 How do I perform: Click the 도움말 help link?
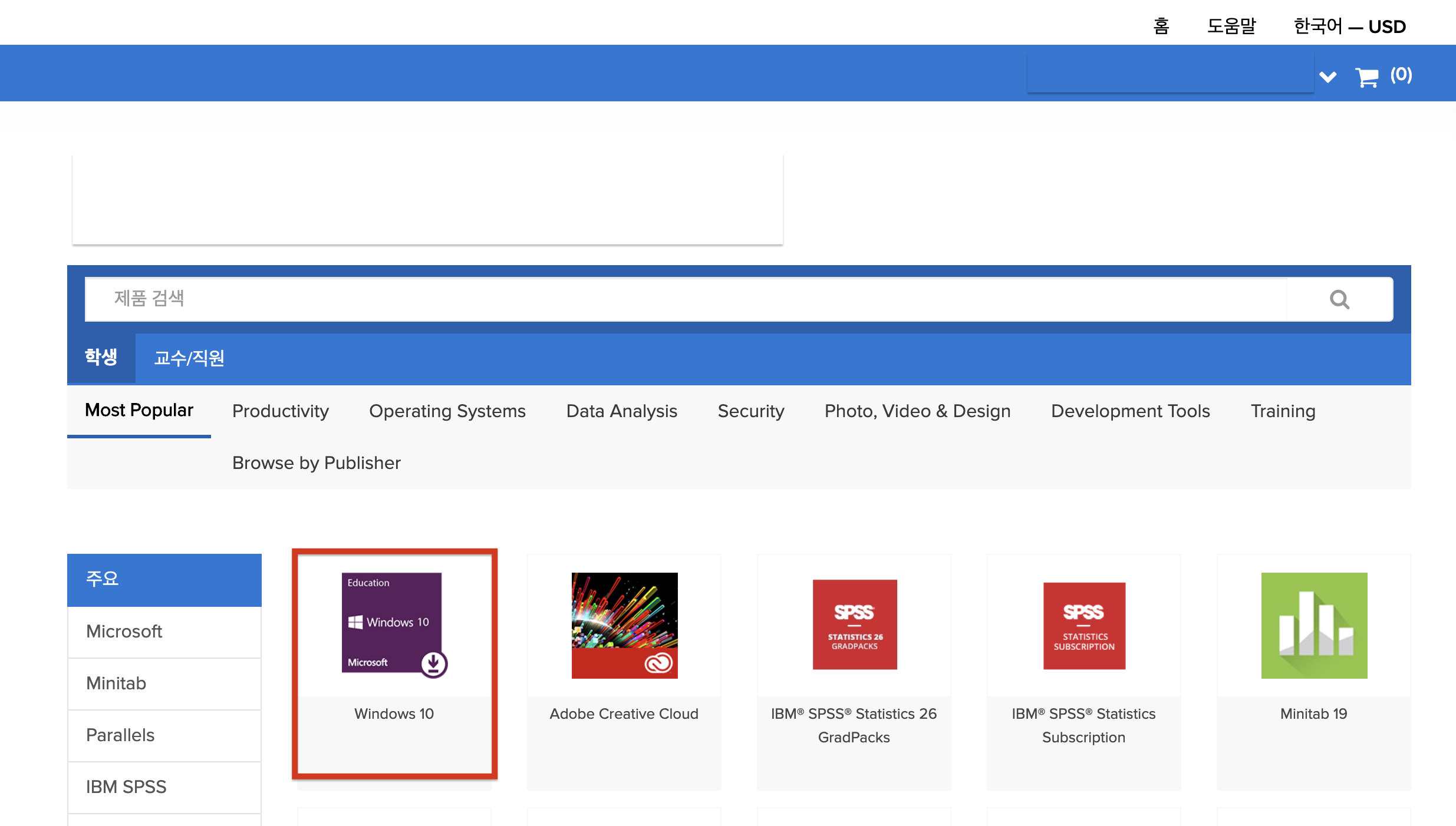(x=1231, y=27)
